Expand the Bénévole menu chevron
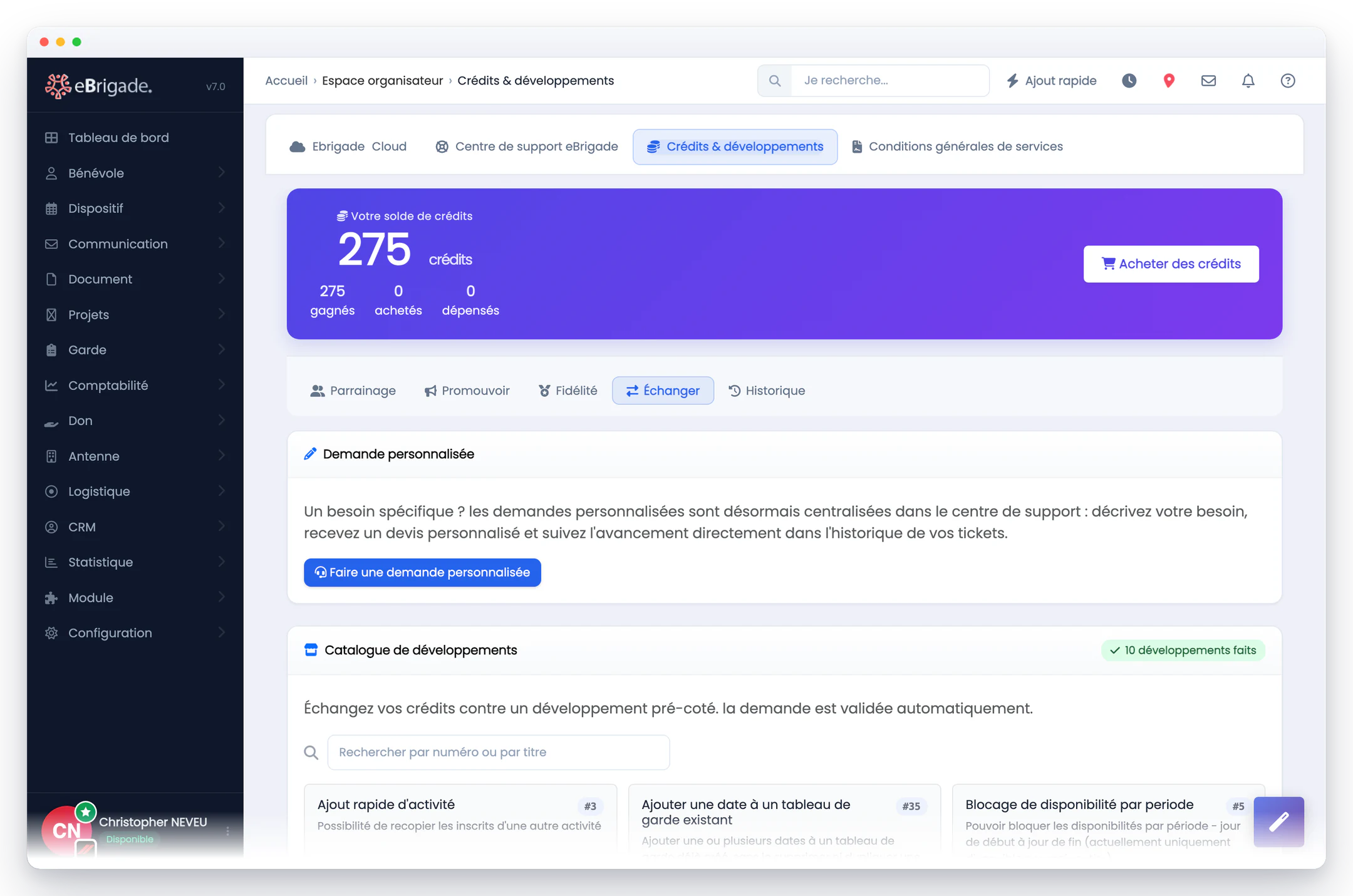Viewport: 1353px width, 896px height. [x=222, y=173]
